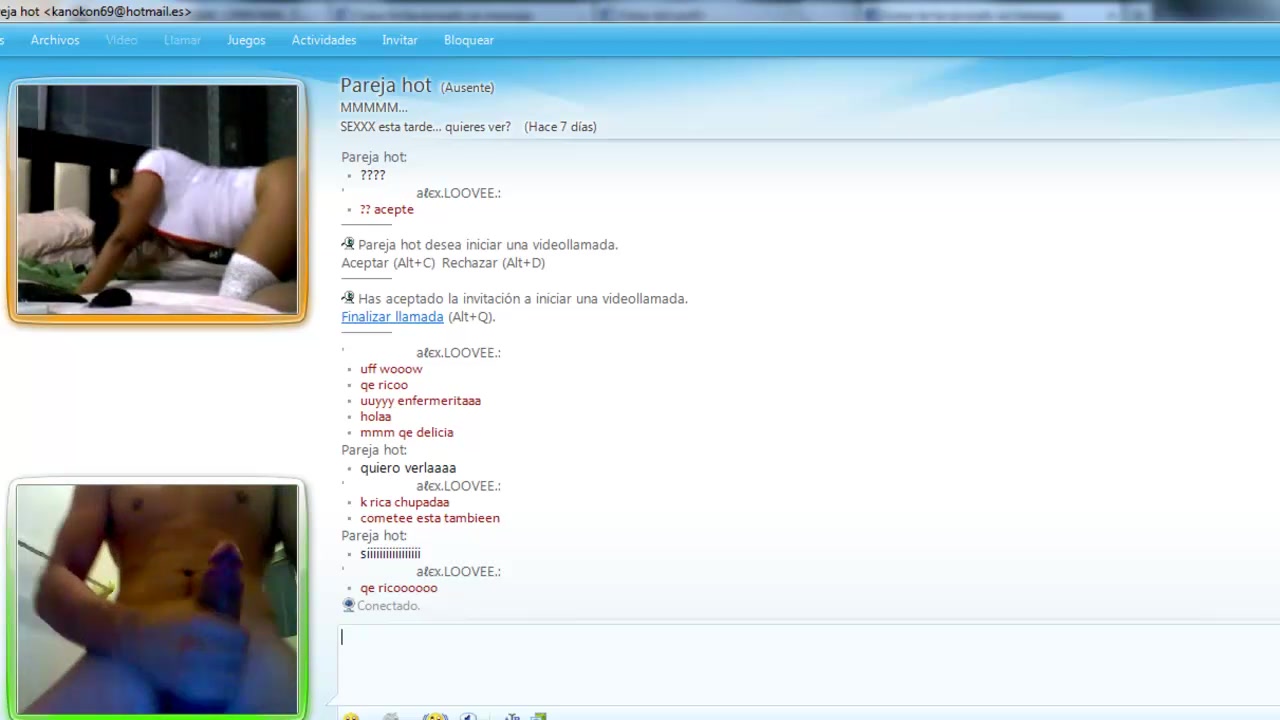Click the Video menu item
The width and height of the screenshot is (1280, 720).
pyautogui.click(x=121, y=40)
